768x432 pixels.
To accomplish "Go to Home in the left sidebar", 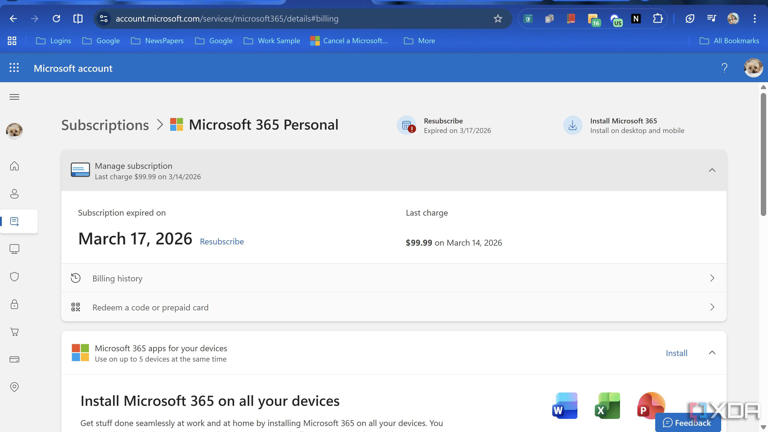I will 14,166.
